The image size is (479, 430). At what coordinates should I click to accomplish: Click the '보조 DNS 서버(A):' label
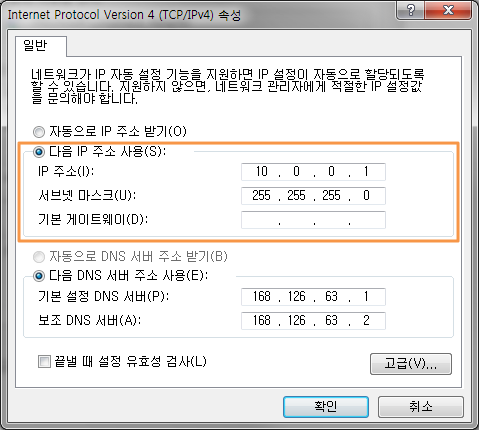(x=90, y=320)
